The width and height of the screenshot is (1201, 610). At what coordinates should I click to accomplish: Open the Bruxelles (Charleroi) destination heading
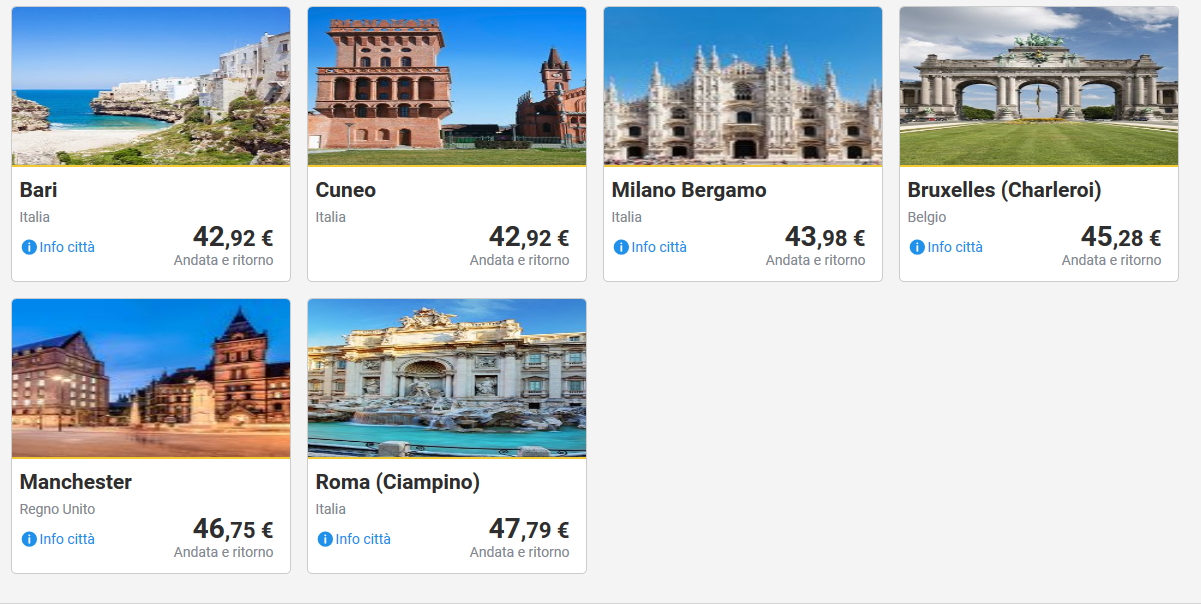[1004, 190]
